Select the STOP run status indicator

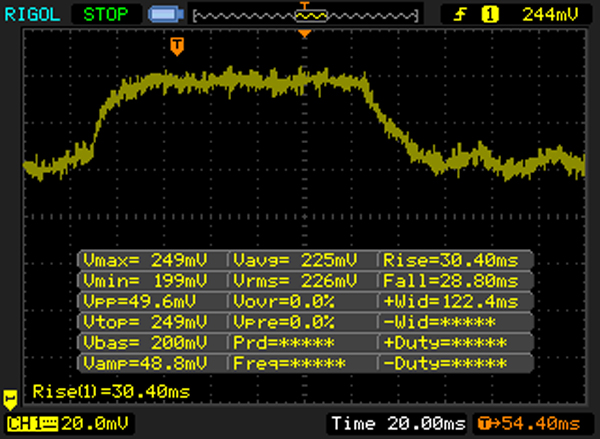click(106, 15)
